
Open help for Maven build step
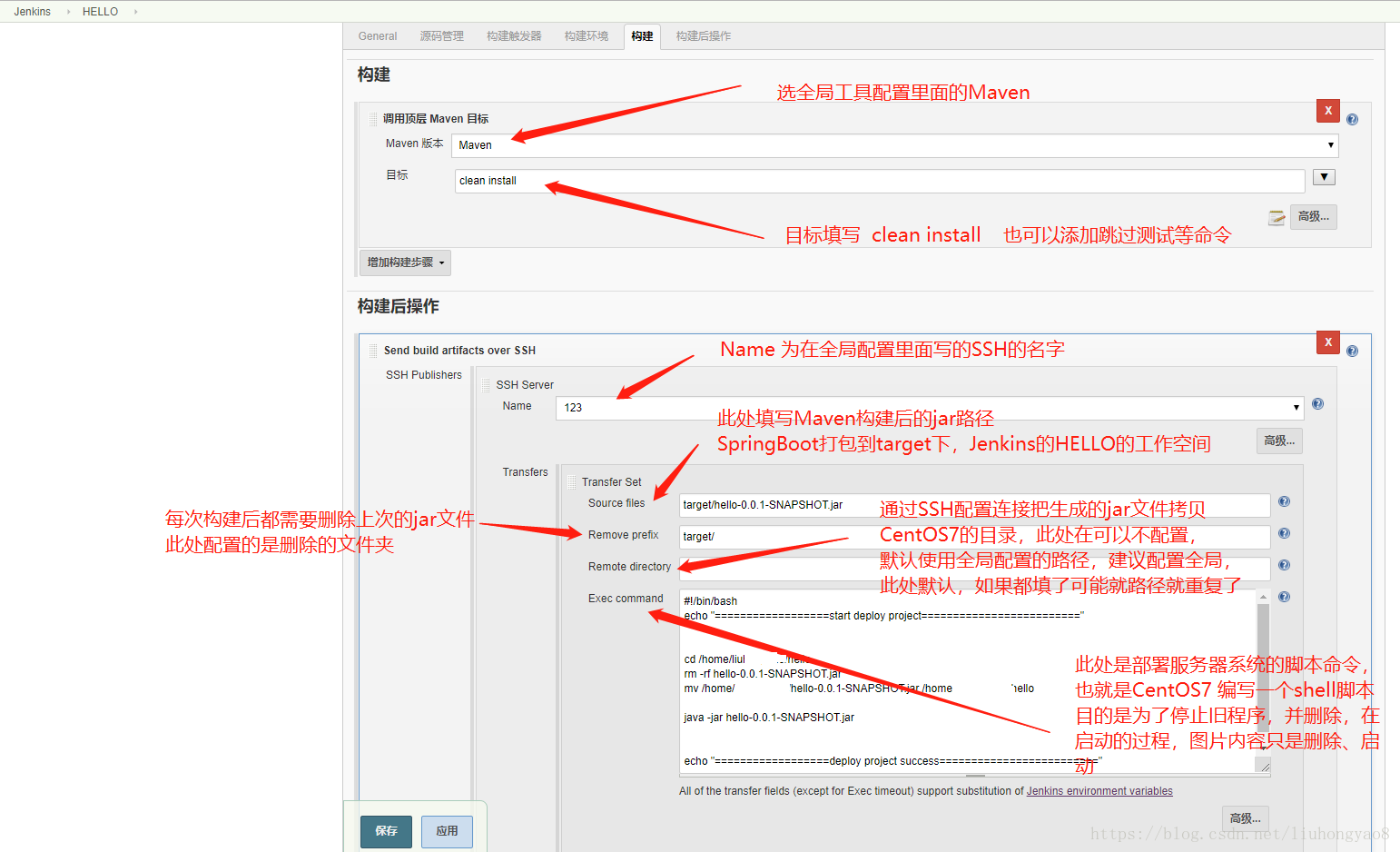pyautogui.click(x=1352, y=119)
